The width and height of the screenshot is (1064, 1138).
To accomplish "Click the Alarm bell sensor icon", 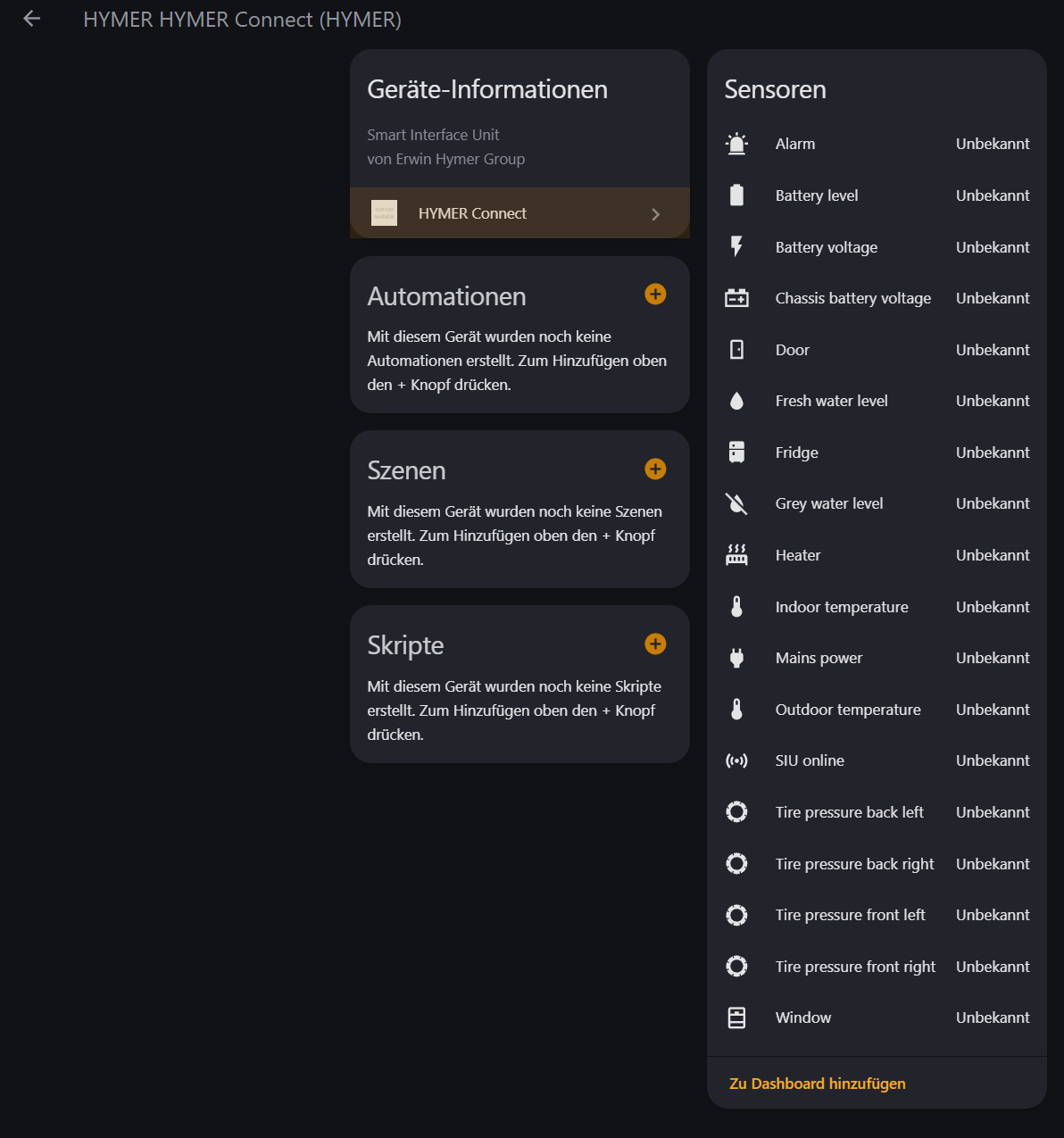I will (736, 143).
